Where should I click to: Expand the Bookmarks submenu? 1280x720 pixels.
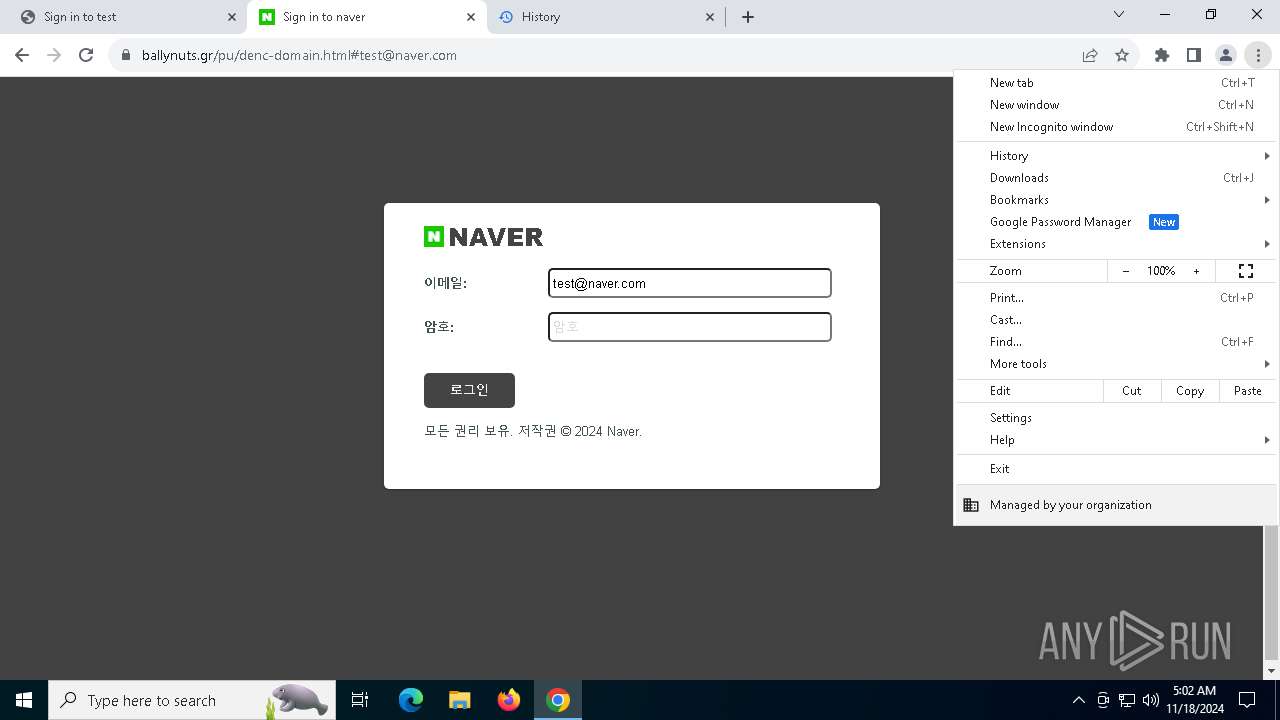pos(1116,200)
